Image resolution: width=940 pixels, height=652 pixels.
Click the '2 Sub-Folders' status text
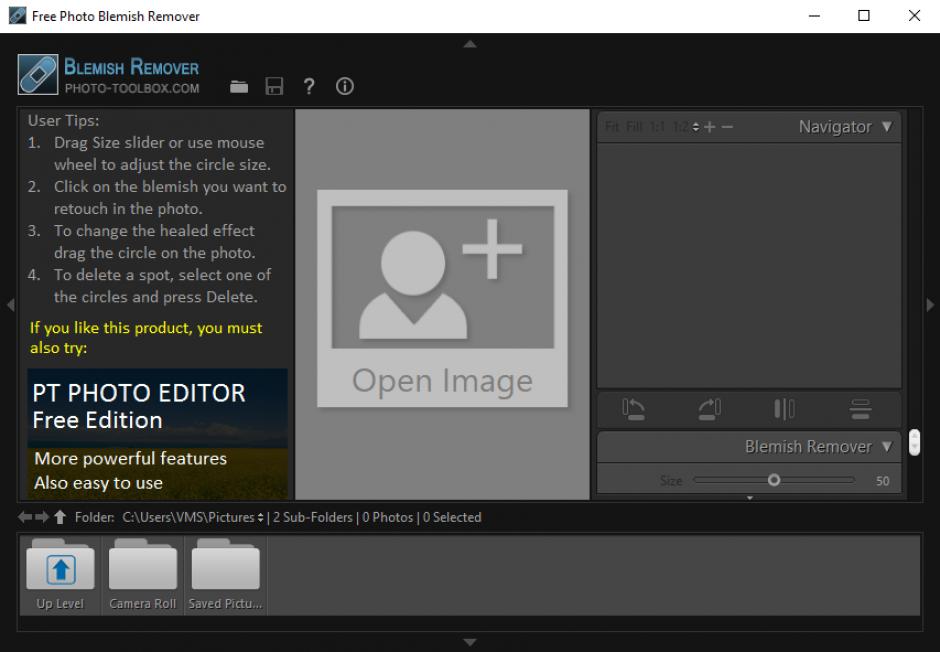click(312, 517)
